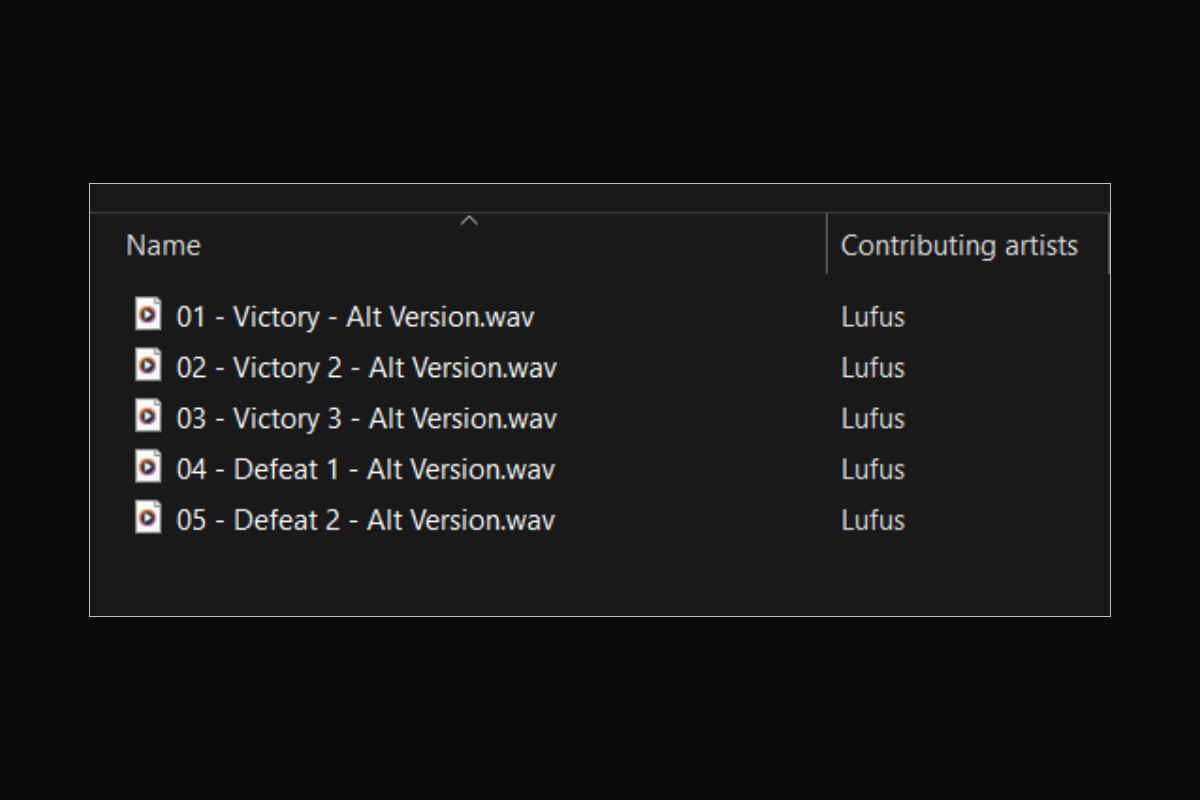1200x800 pixels.
Task: Click the media icon of 01 - Victory file
Action: pyautogui.click(x=148, y=314)
